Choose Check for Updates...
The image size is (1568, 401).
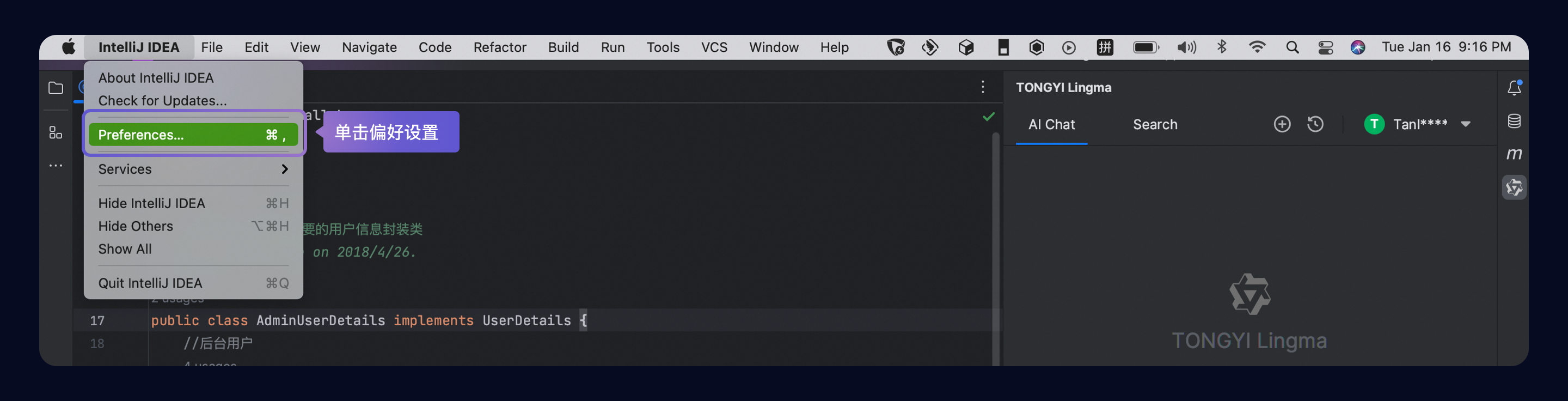pyautogui.click(x=194, y=101)
